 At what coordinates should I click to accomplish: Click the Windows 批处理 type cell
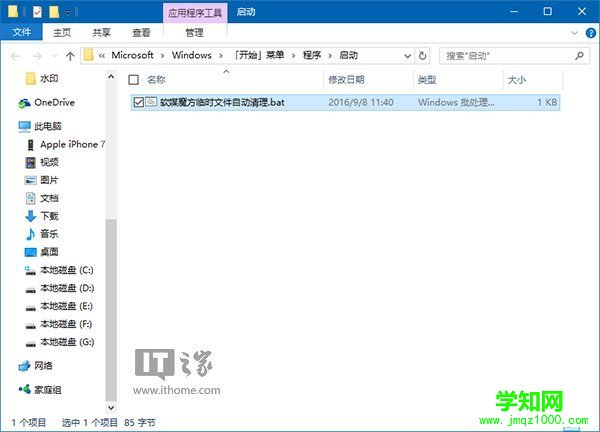coord(456,102)
